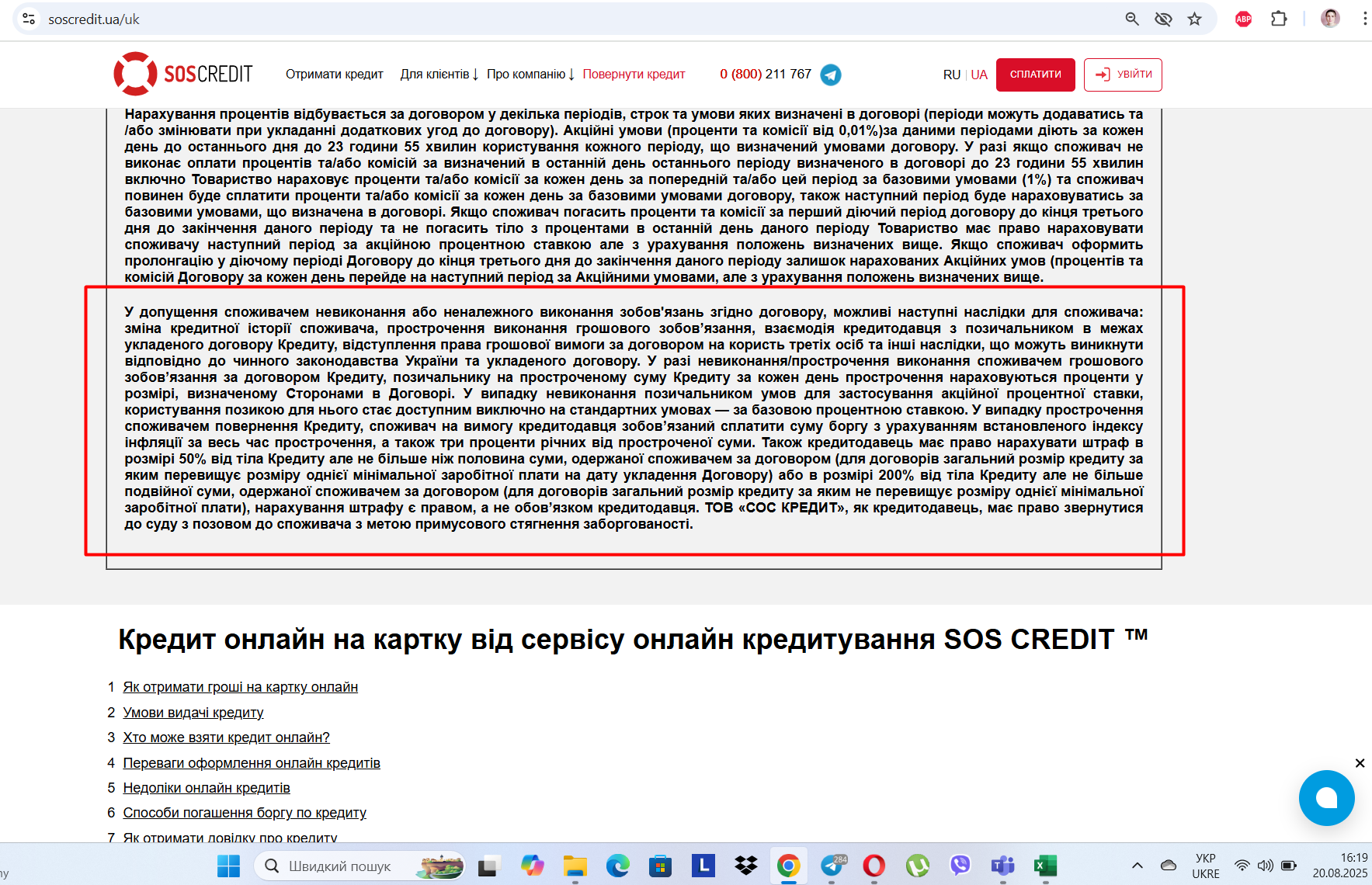Switch keyboard language УКР indicator

point(1206,866)
